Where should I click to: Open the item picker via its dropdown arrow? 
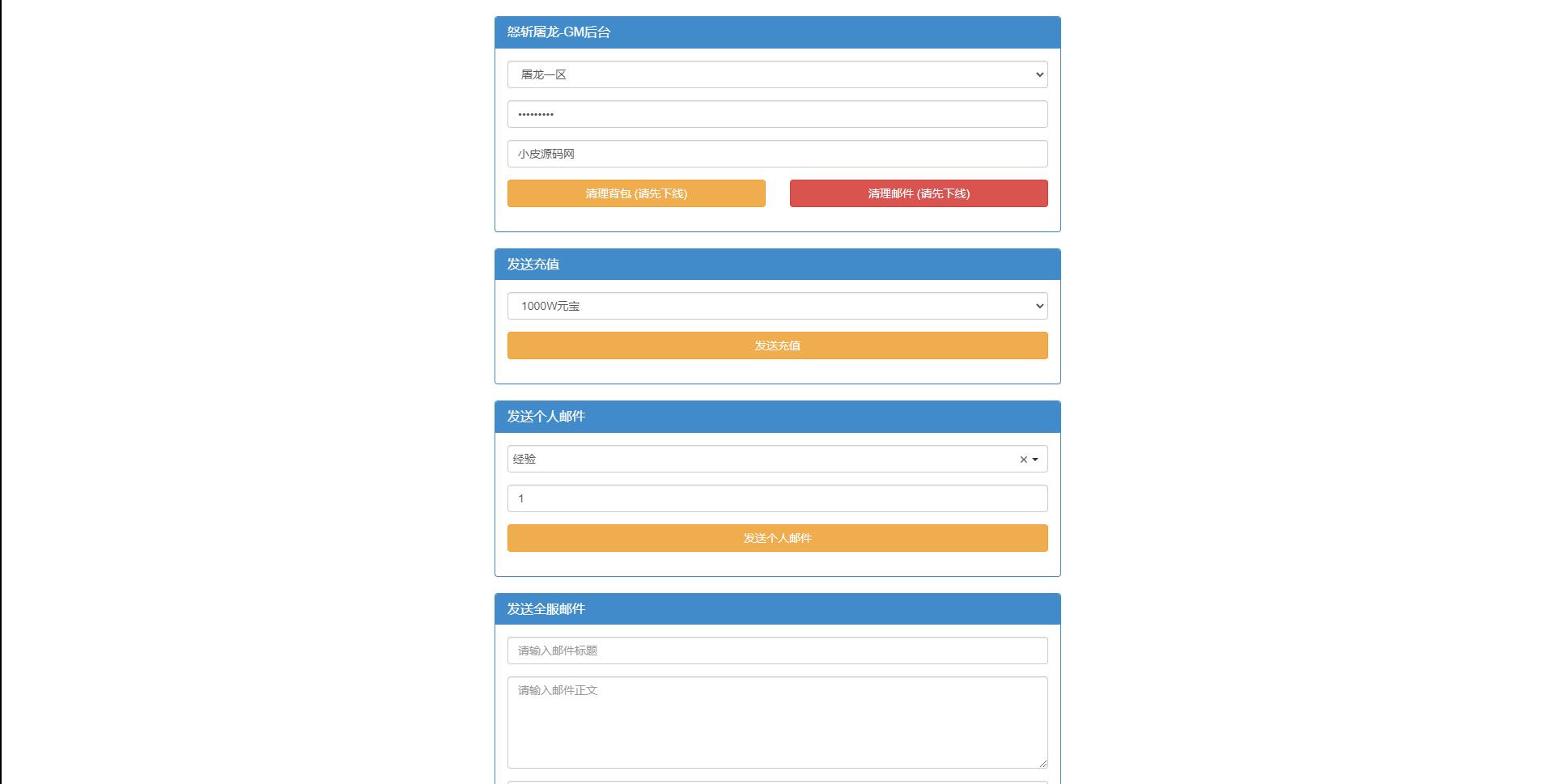[x=1034, y=459]
